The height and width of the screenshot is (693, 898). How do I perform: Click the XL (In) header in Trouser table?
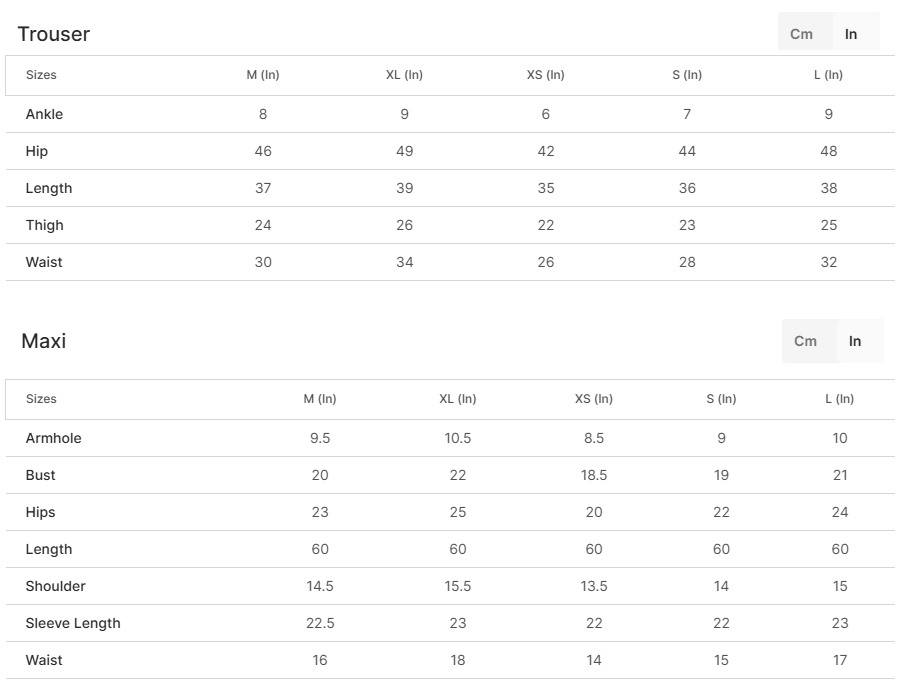point(404,75)
